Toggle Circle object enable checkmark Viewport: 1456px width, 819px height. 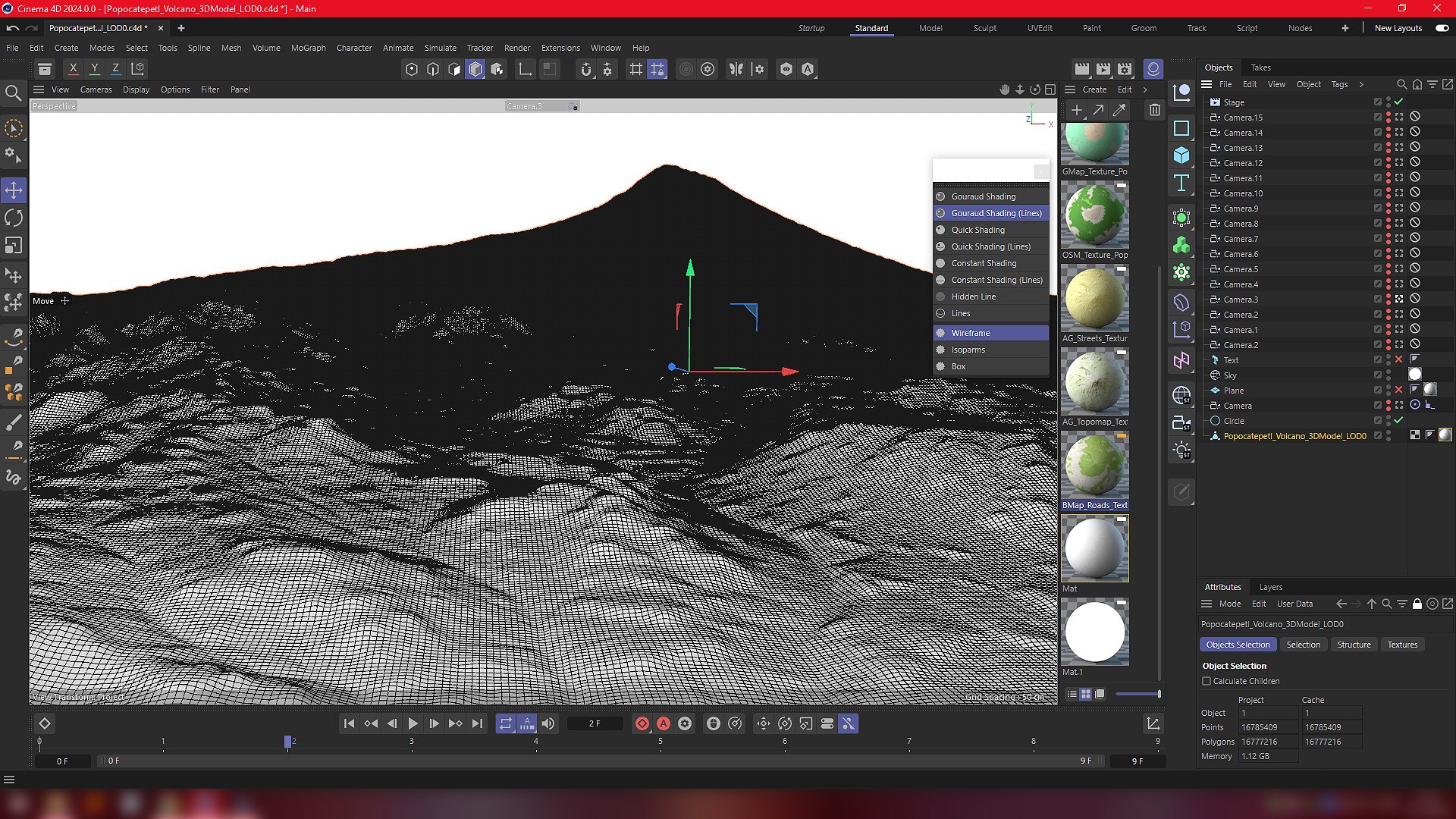pos(1399,420)
